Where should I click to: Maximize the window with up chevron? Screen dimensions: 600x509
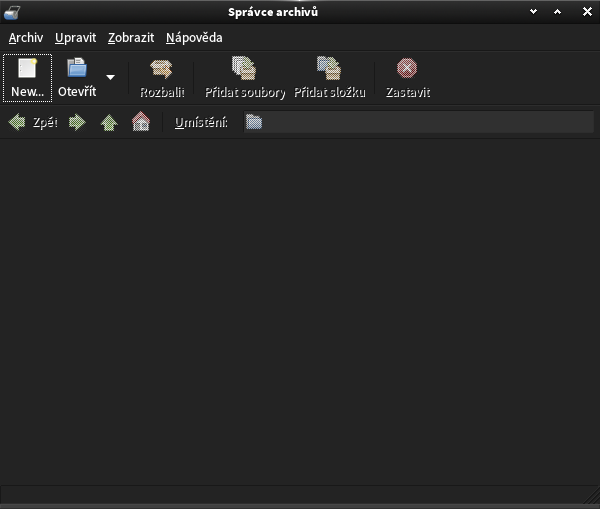tap(558, 12)
